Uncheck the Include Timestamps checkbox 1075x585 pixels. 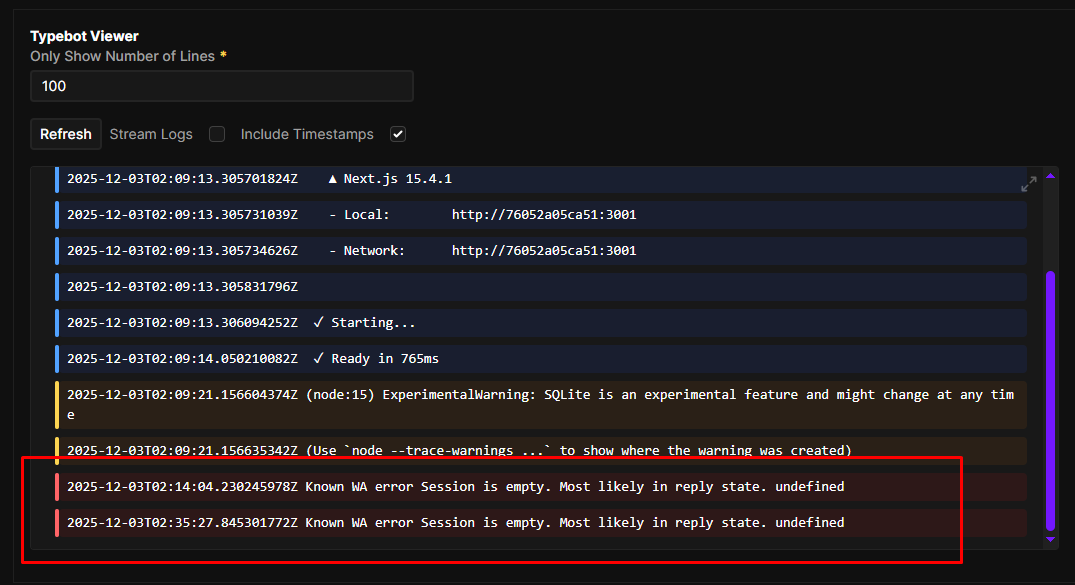(x=398, y=134)
